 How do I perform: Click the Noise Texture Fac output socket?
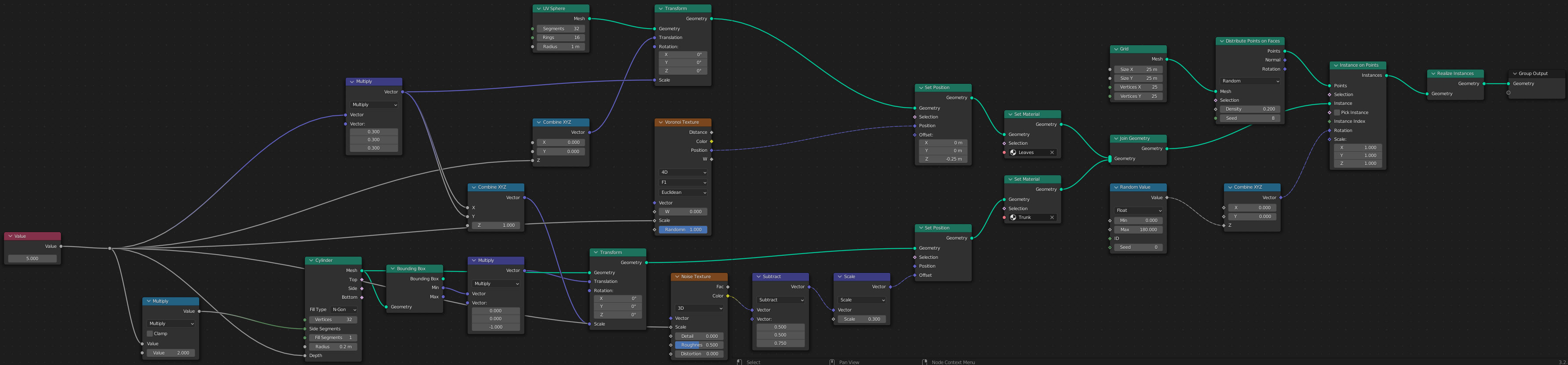point(728,287)
